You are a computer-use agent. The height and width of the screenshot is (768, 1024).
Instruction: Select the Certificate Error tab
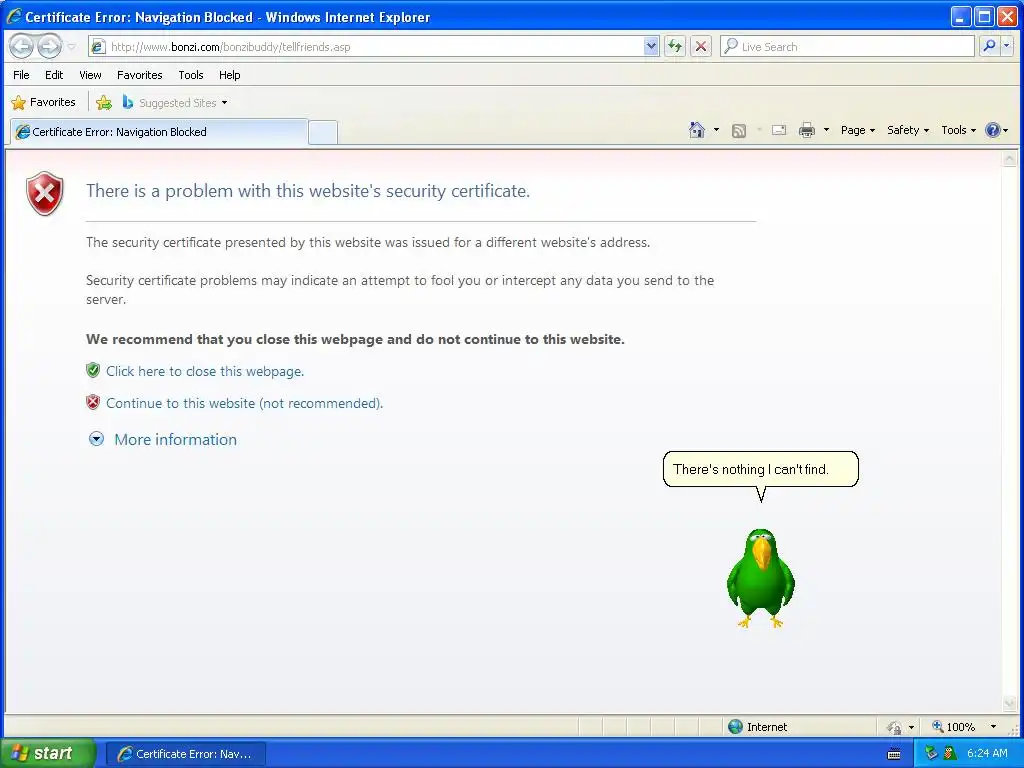159,132
